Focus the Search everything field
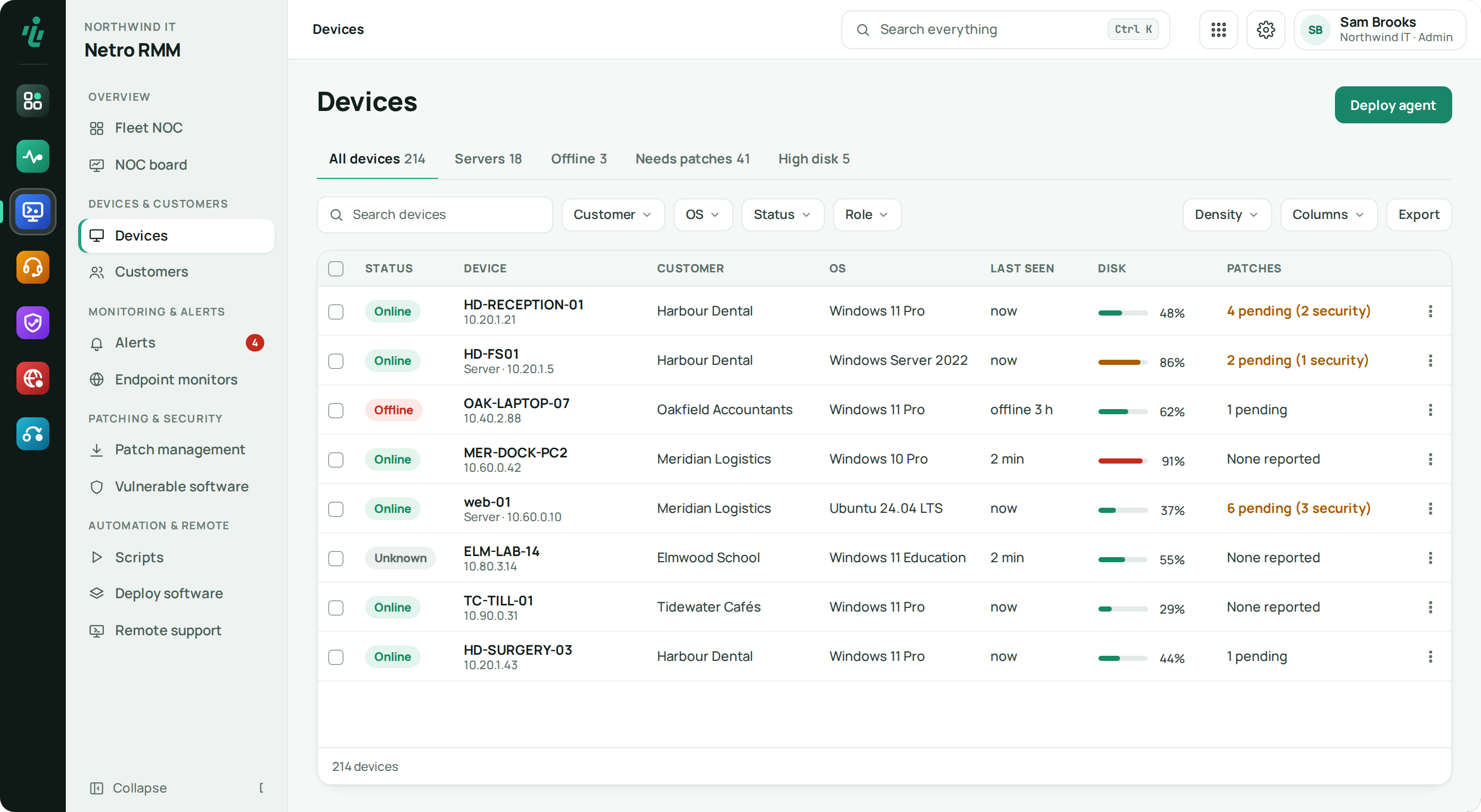Image resolution: width=1481 pixels, height=812 pixels. [1005, 29]
